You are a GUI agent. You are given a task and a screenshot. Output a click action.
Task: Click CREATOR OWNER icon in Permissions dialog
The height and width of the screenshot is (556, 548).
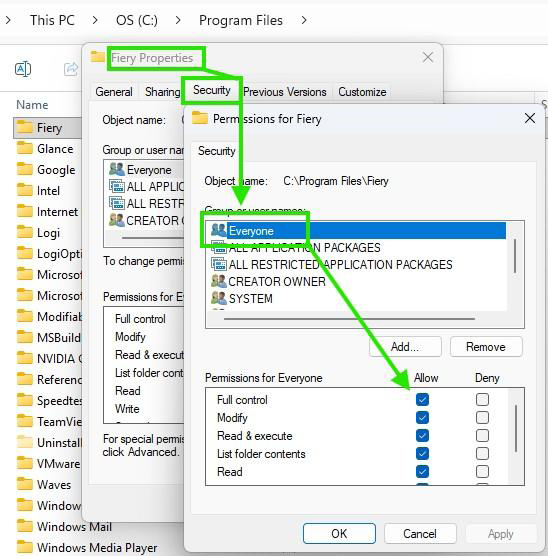218,281
